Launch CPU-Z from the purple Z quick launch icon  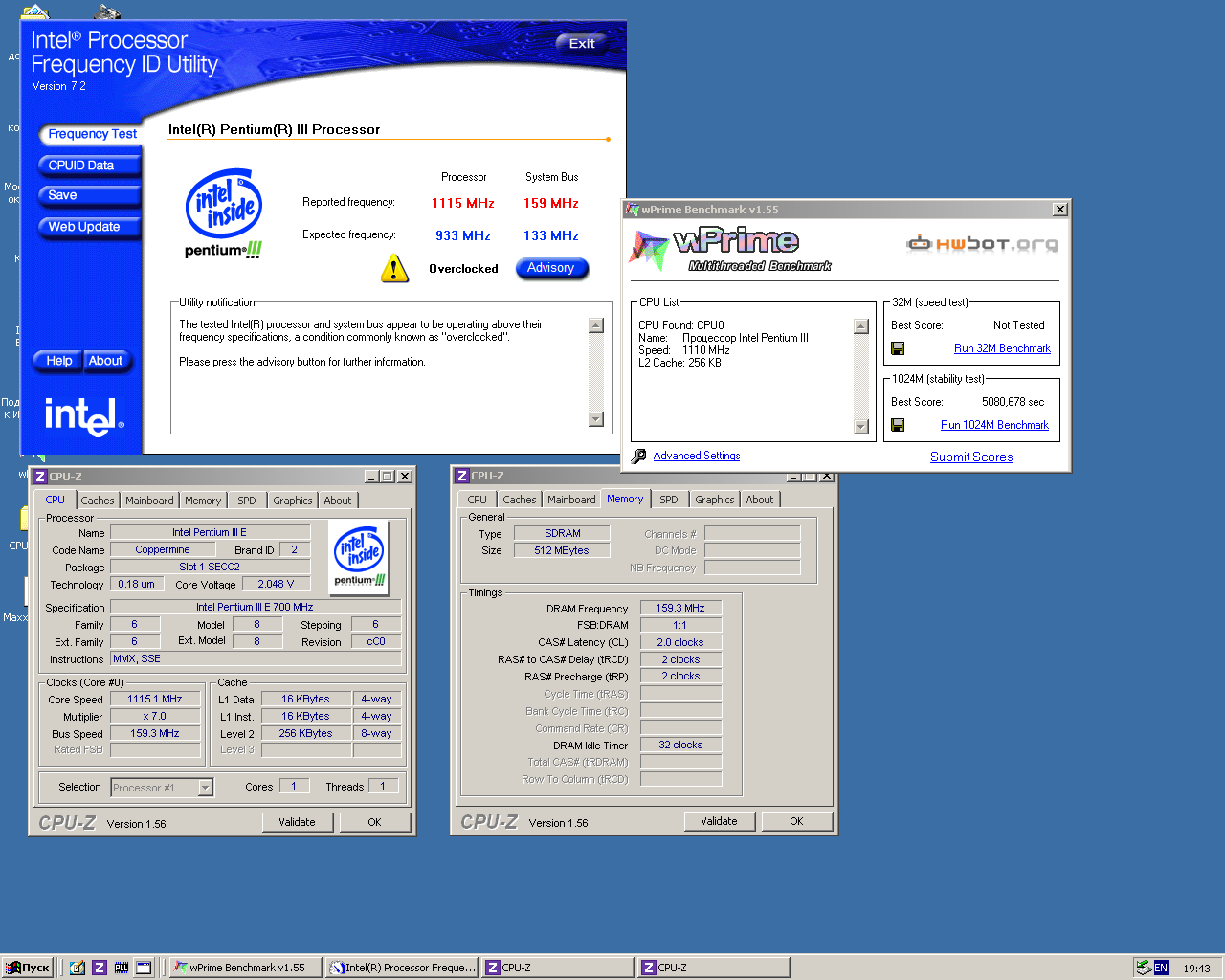(100, 968)
